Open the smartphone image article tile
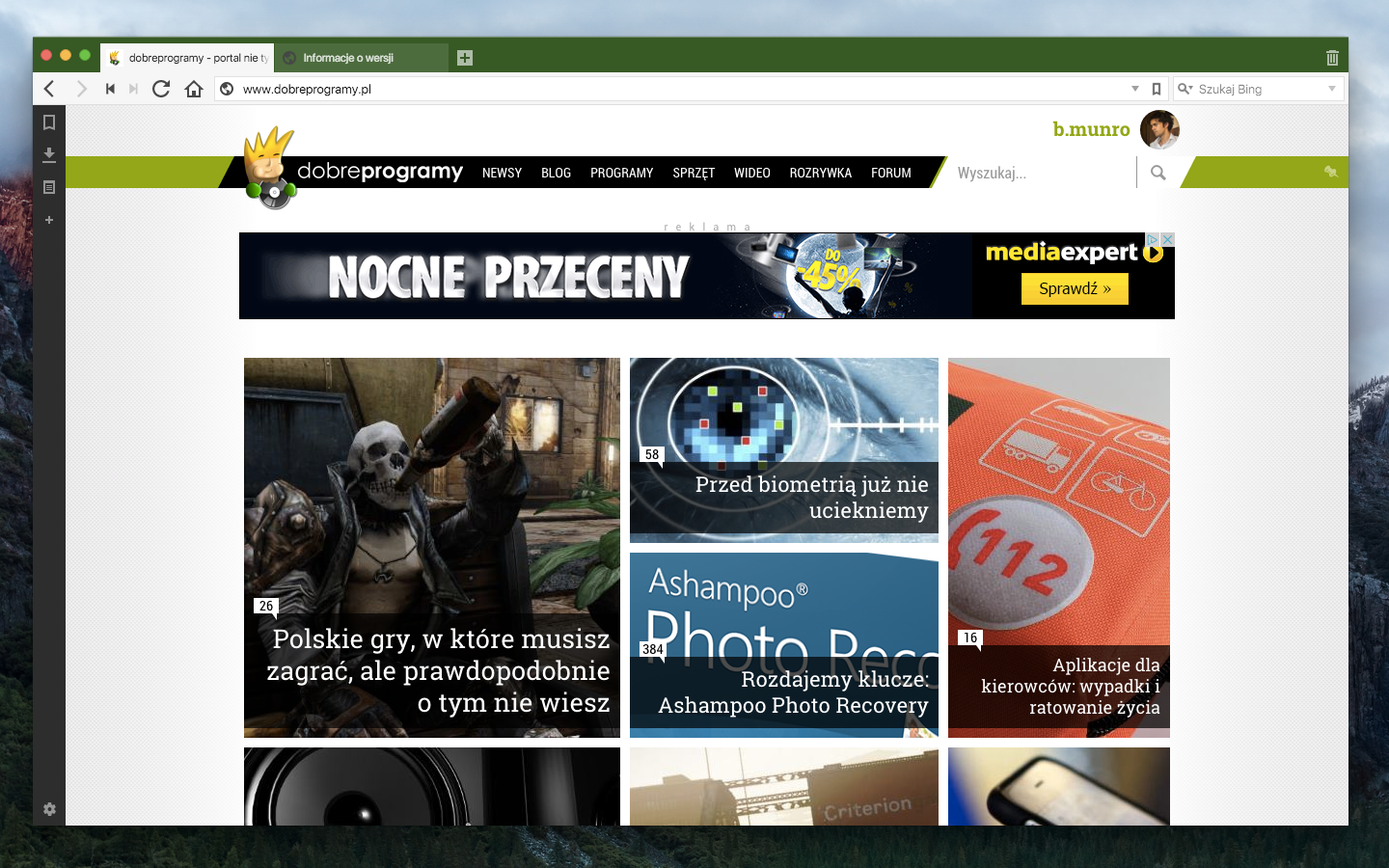Screen dimensions: 1389x868 pyautogui.click(x=1059, y=786)
